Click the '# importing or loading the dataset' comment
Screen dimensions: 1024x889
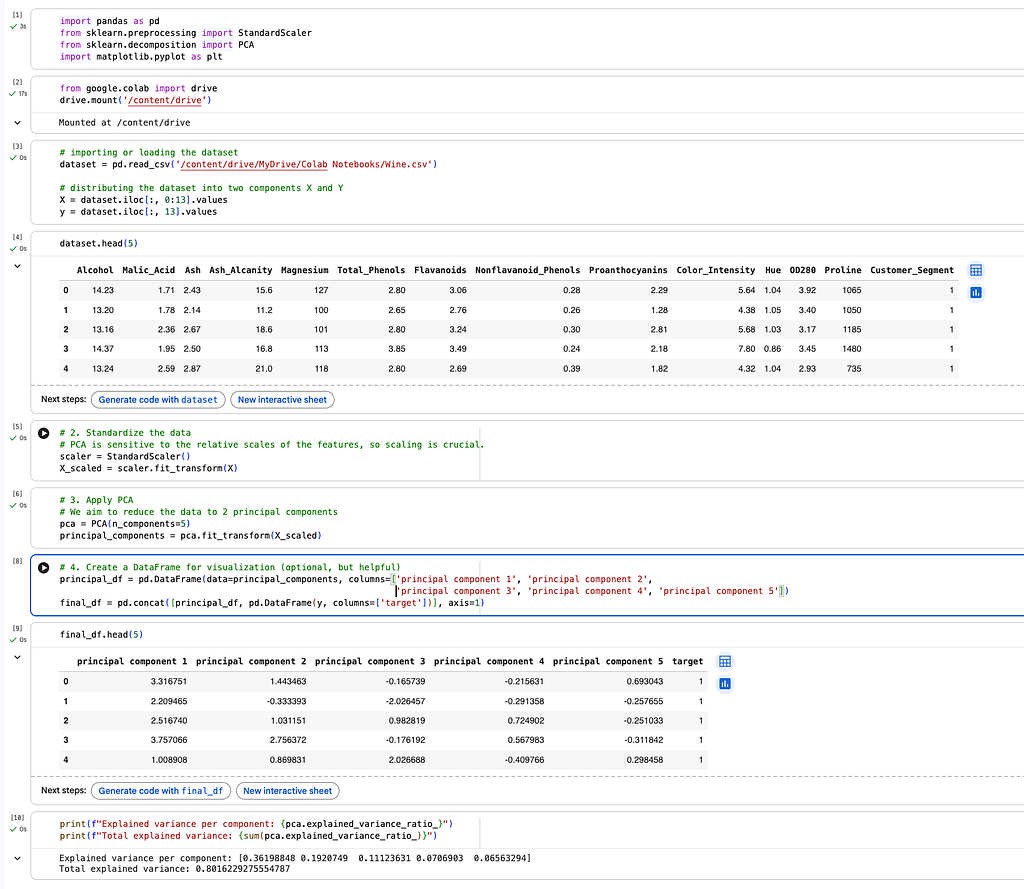click(149, 152)
